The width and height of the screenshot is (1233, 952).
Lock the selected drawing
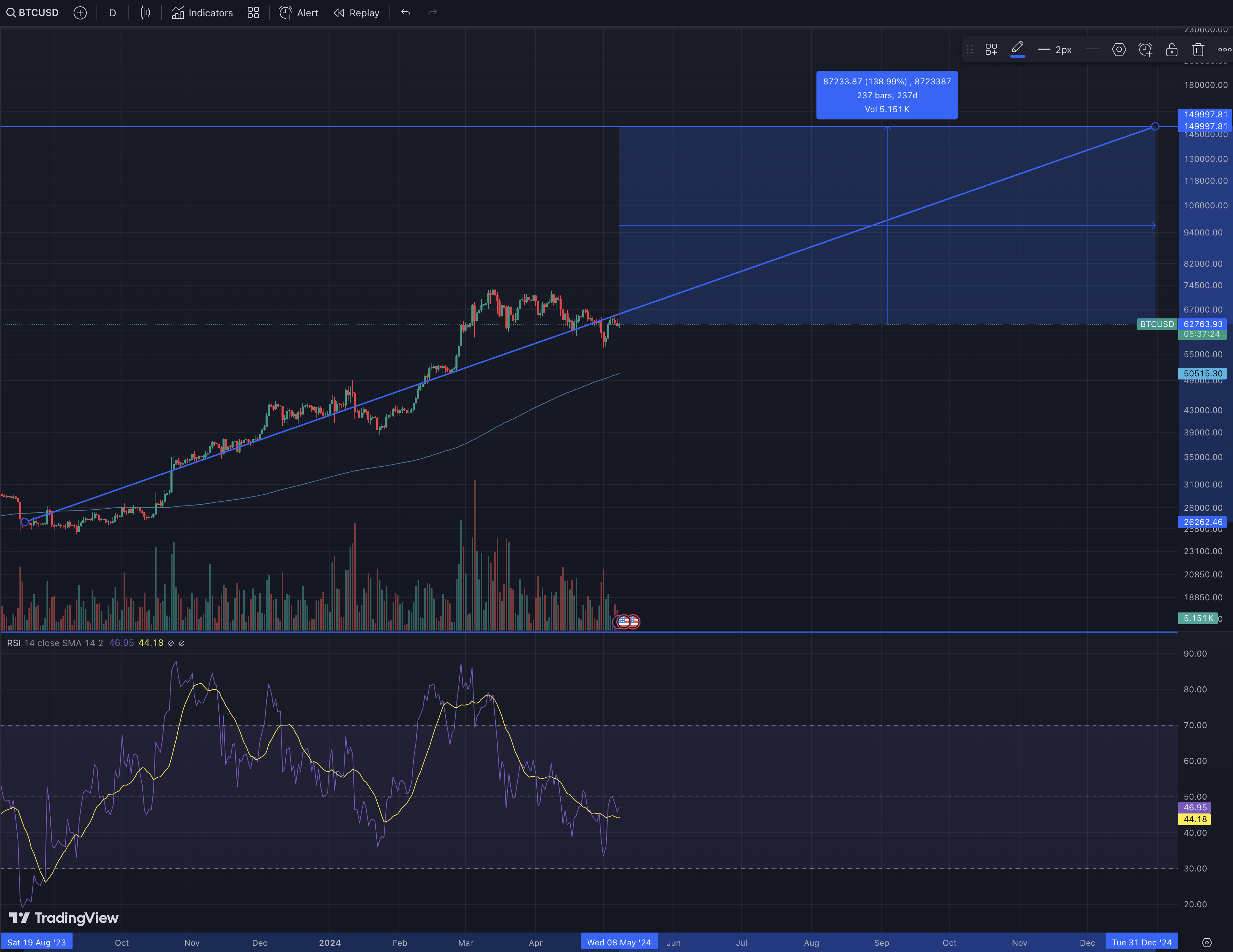click(1172, 50)
